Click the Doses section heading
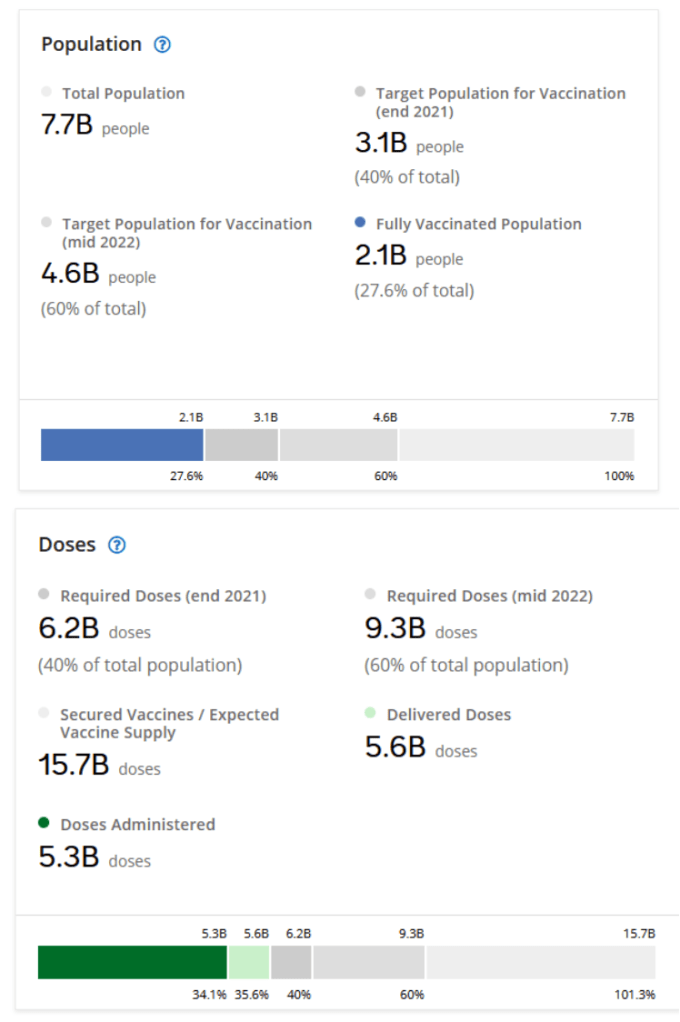The image size is (680, 1022). tap(67, 545)
